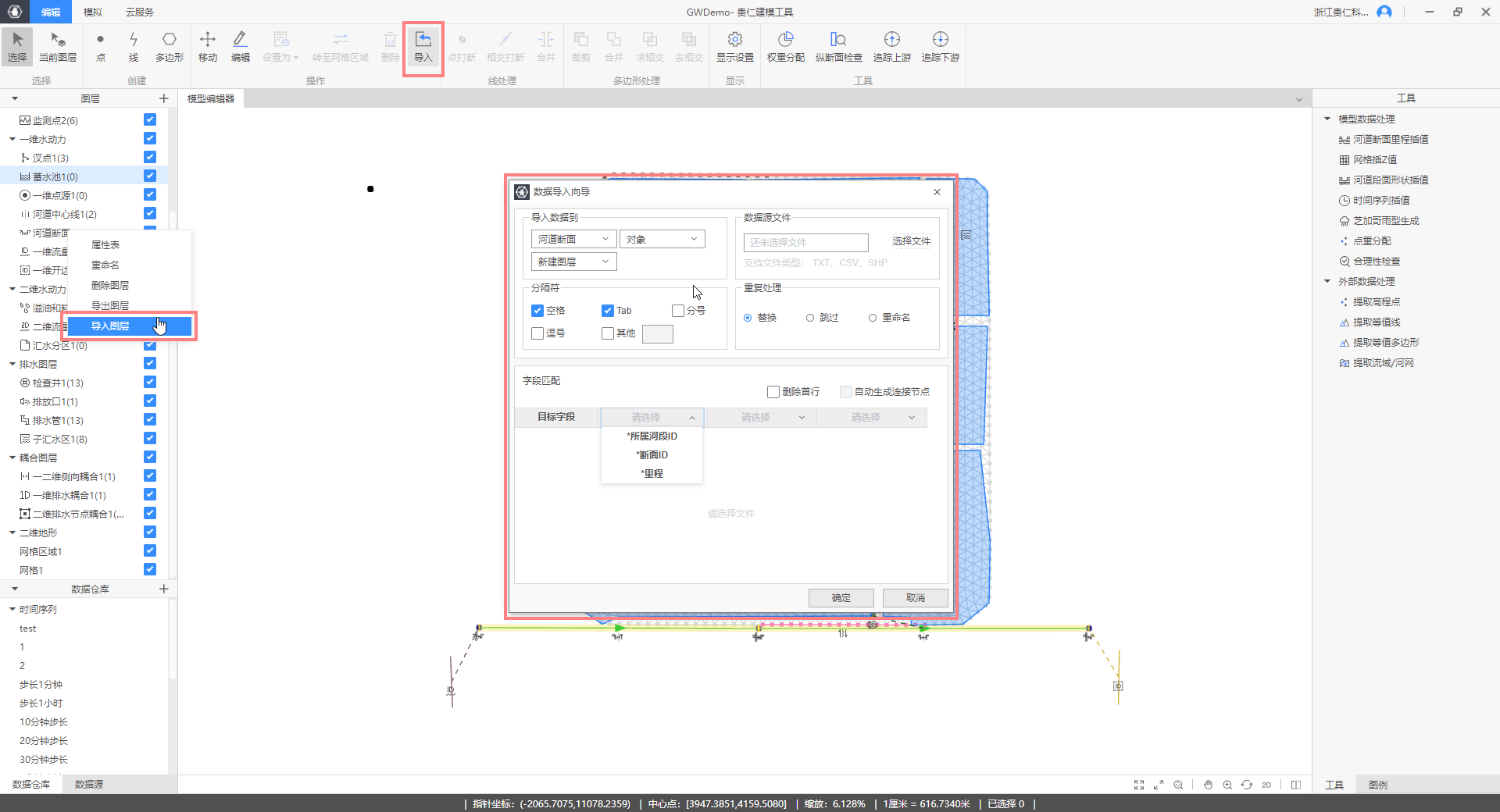Image resolution: width=1500 pixels, height=812 pixels.
Task: Open the profile section check tool
Action: [838, 47]
